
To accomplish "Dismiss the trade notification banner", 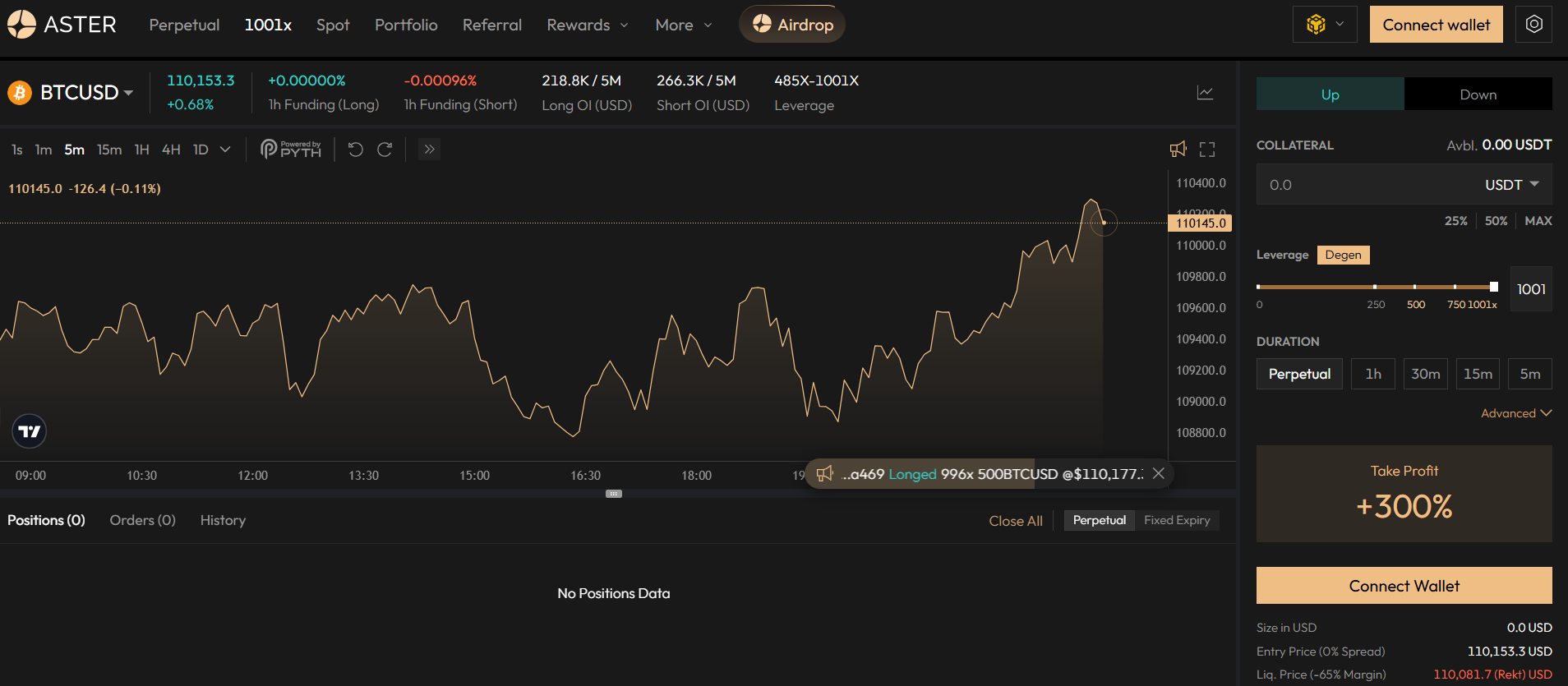I will (x=1158, y=473).
